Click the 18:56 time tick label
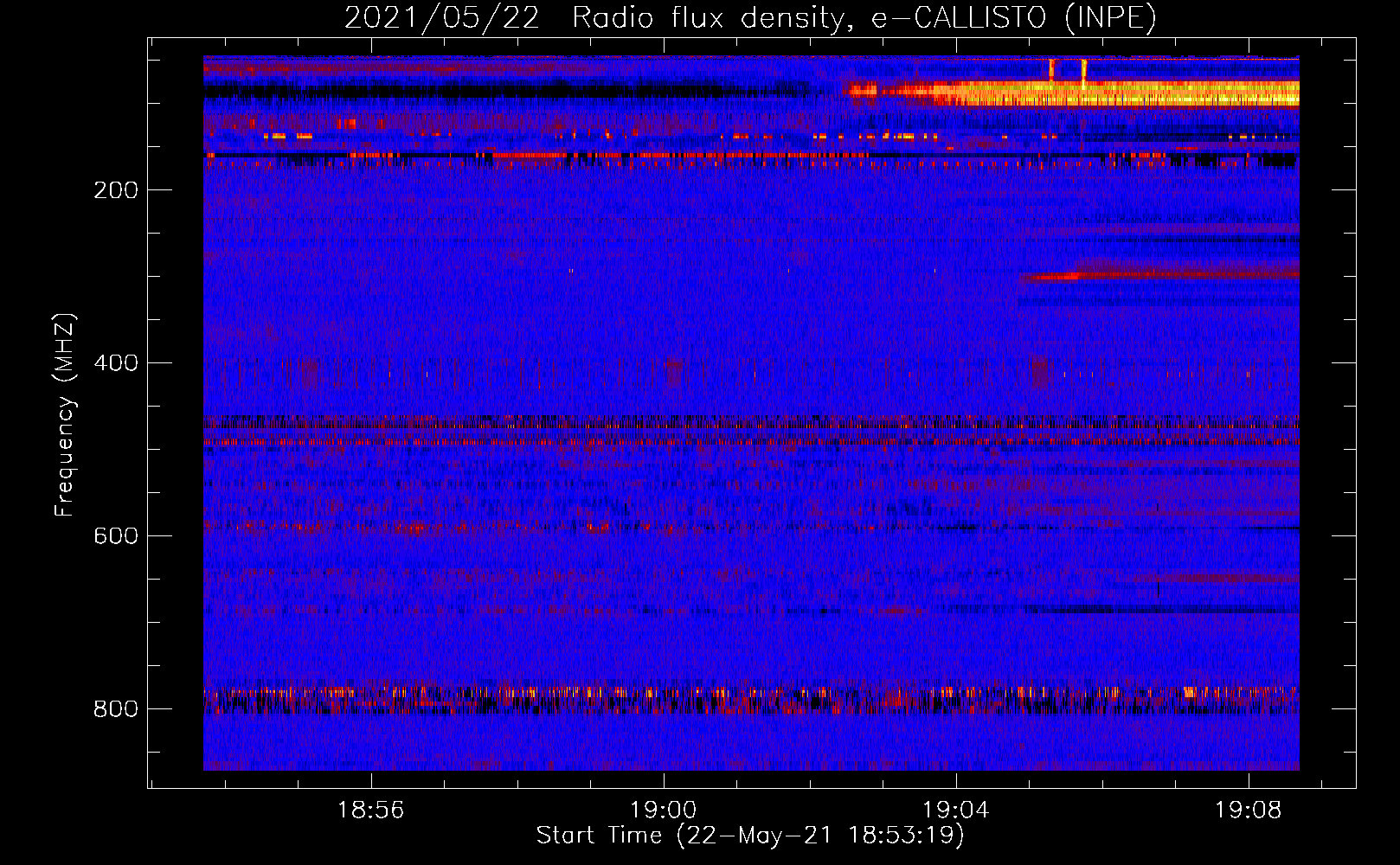1400x865 pixels. [370, 811]
